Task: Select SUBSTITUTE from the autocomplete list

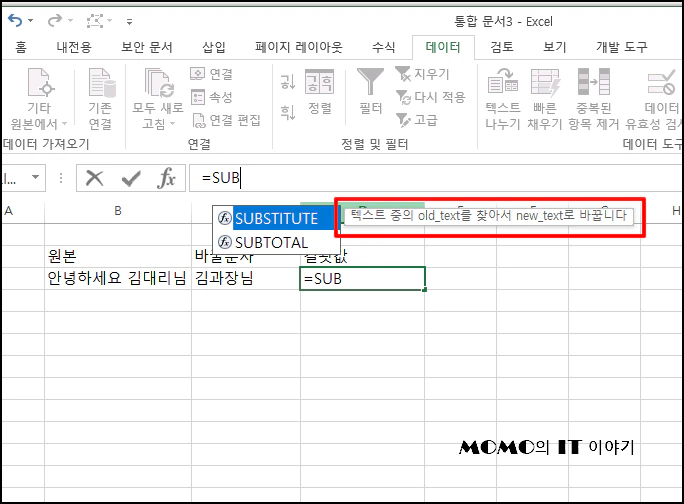Action: click(x=276, y=218)
